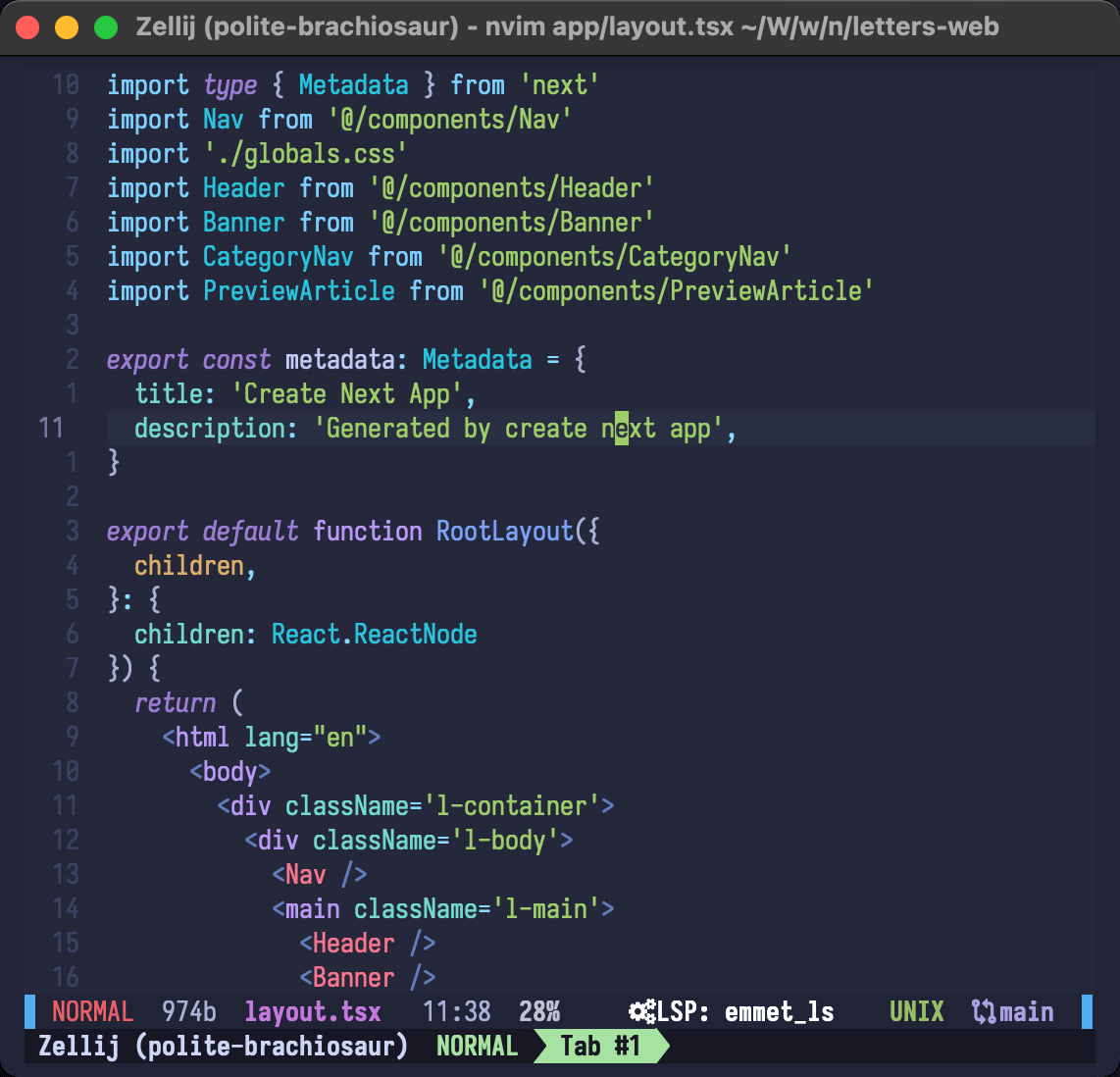Minimize window with the yellow button
Viewport: 1120px width, 1077px height.
pyautogui.click(x=67, y=26)
